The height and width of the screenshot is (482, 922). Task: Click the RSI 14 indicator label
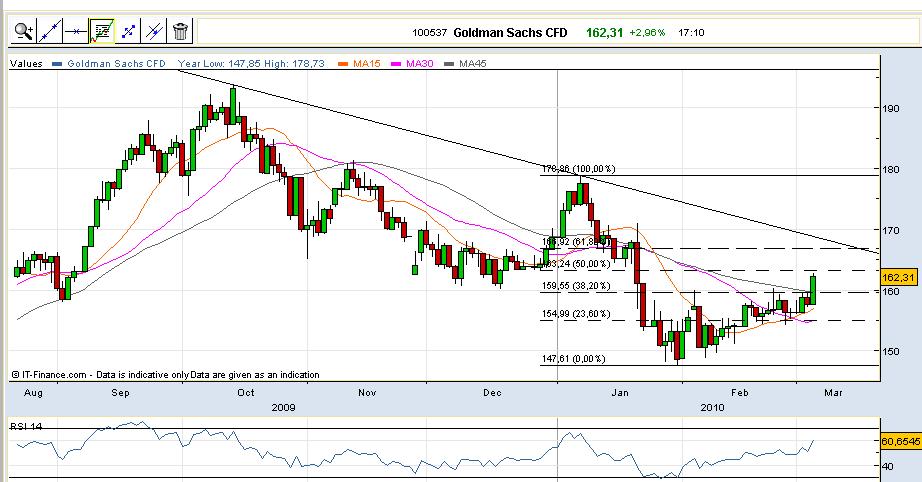[26, 426]
